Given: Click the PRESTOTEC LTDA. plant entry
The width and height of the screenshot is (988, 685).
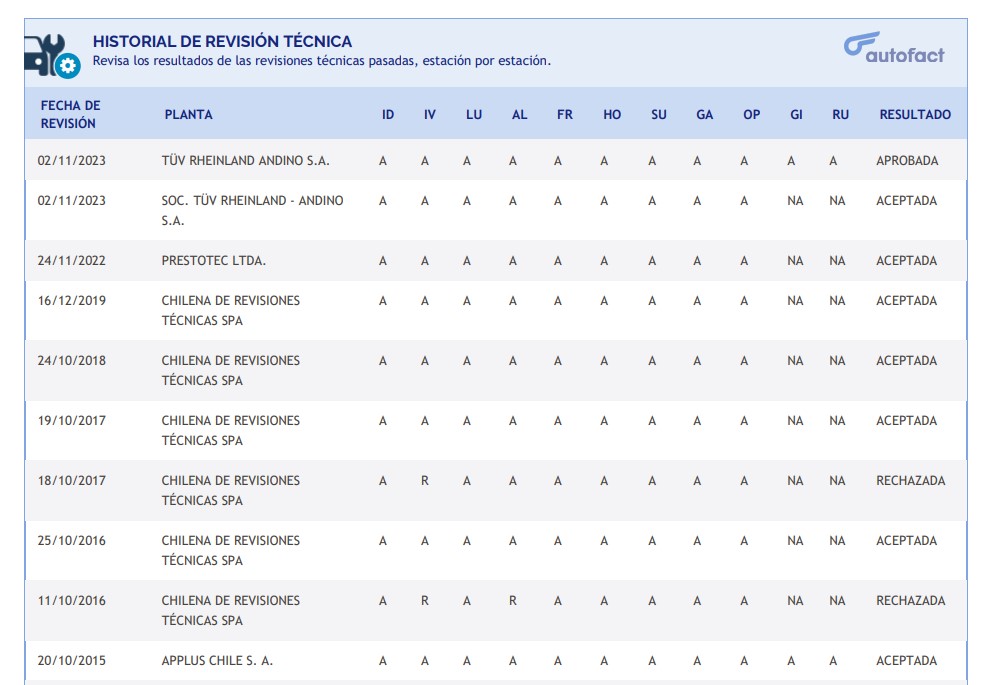Looking at the screenshot, I should [214, 261].
